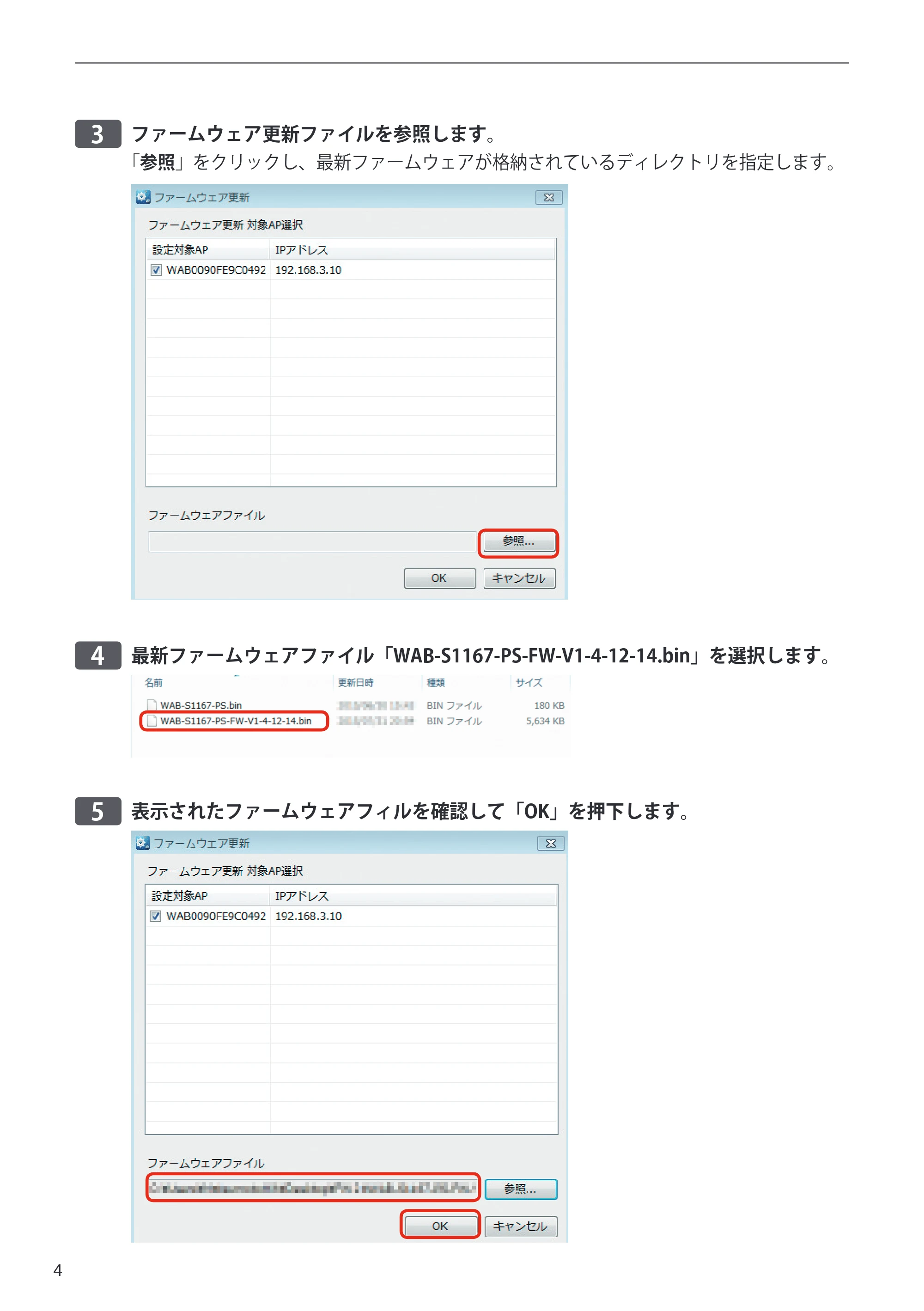Screen dimensions: 924x1311
Task: Sort the file list by サイズ column
Action: [x=528, y=683]
